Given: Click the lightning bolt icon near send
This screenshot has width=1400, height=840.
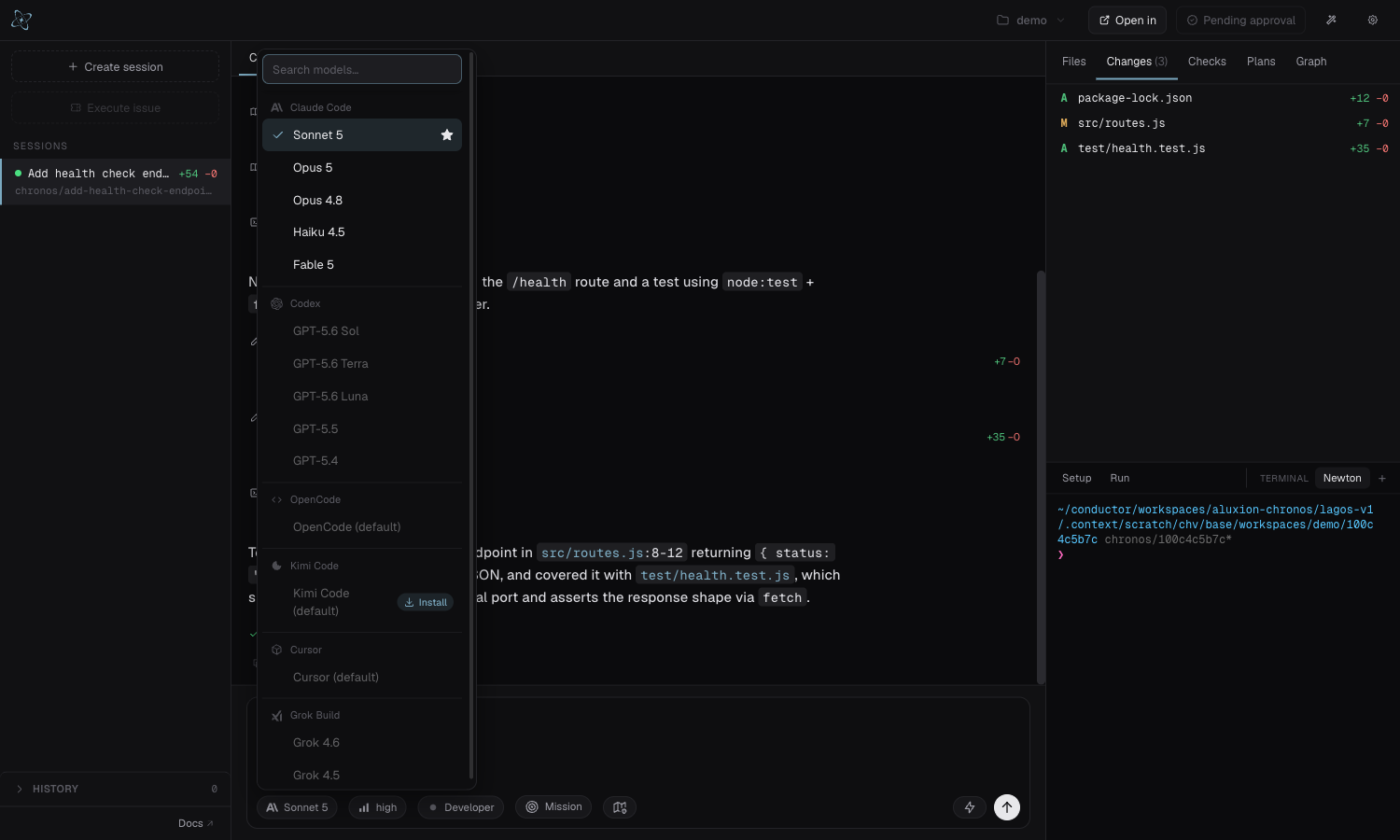Looking at the screenshot, I should [970, 807].
